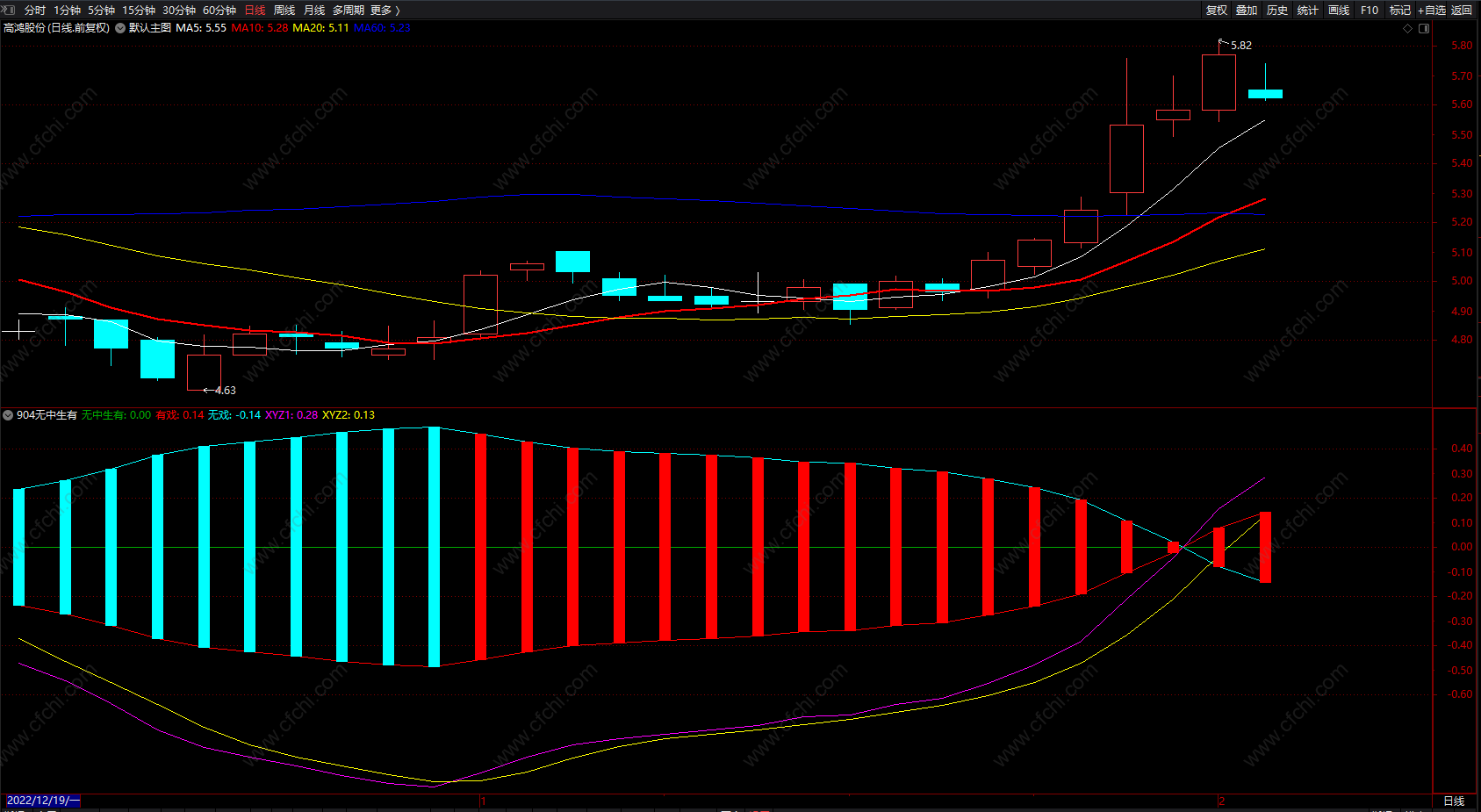
Task: Click the MA60: 5.23 label
Action: tap(382, 28)
